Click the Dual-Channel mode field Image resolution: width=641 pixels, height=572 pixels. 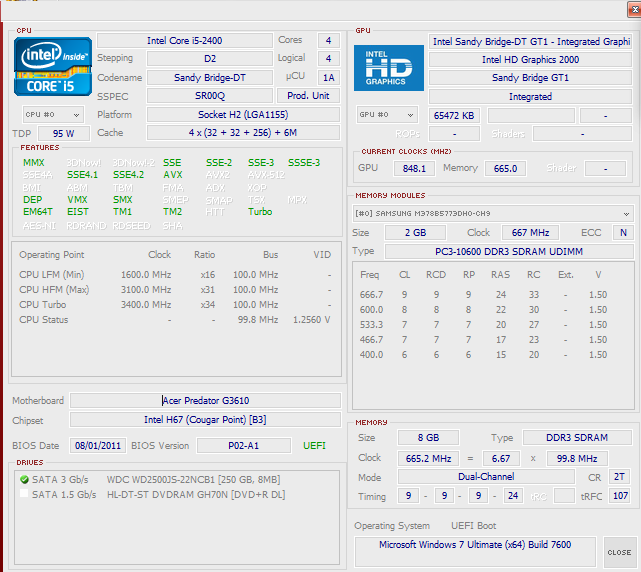point(486,476)
